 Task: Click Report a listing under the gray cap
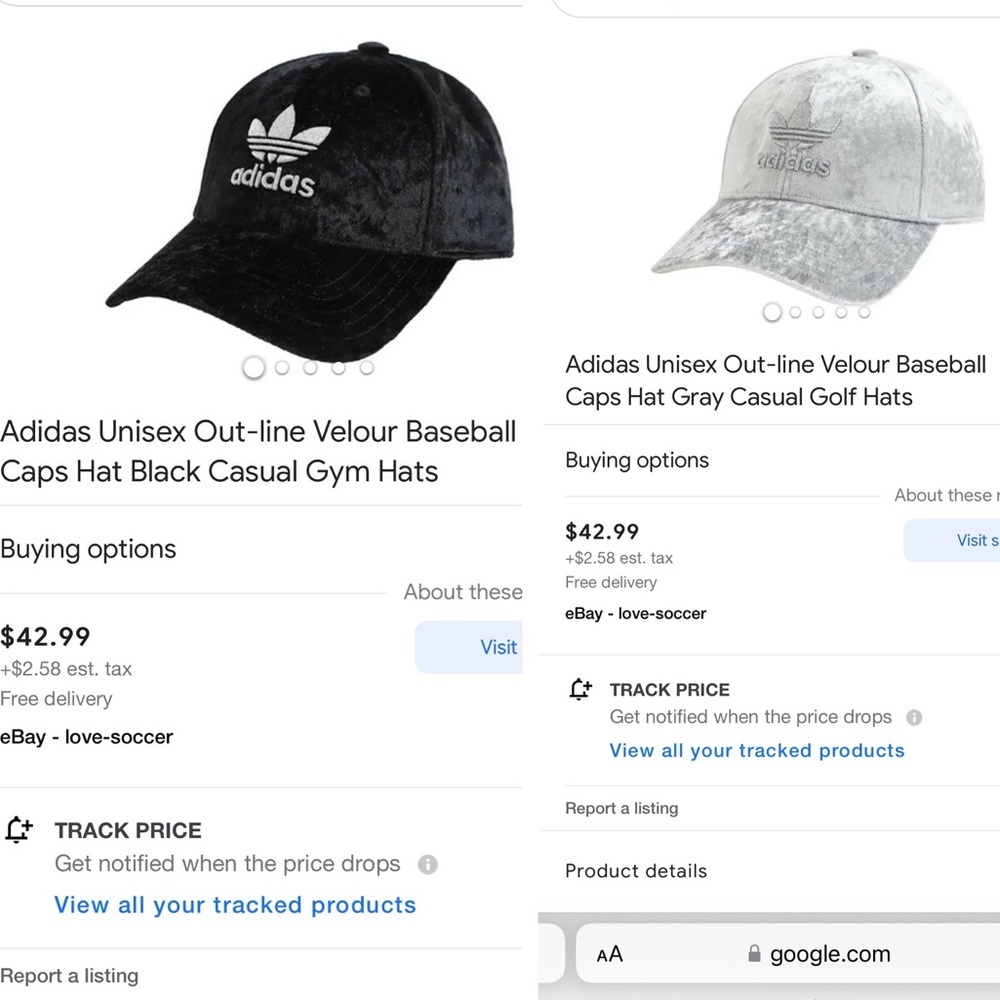click(x=622, y=808)
